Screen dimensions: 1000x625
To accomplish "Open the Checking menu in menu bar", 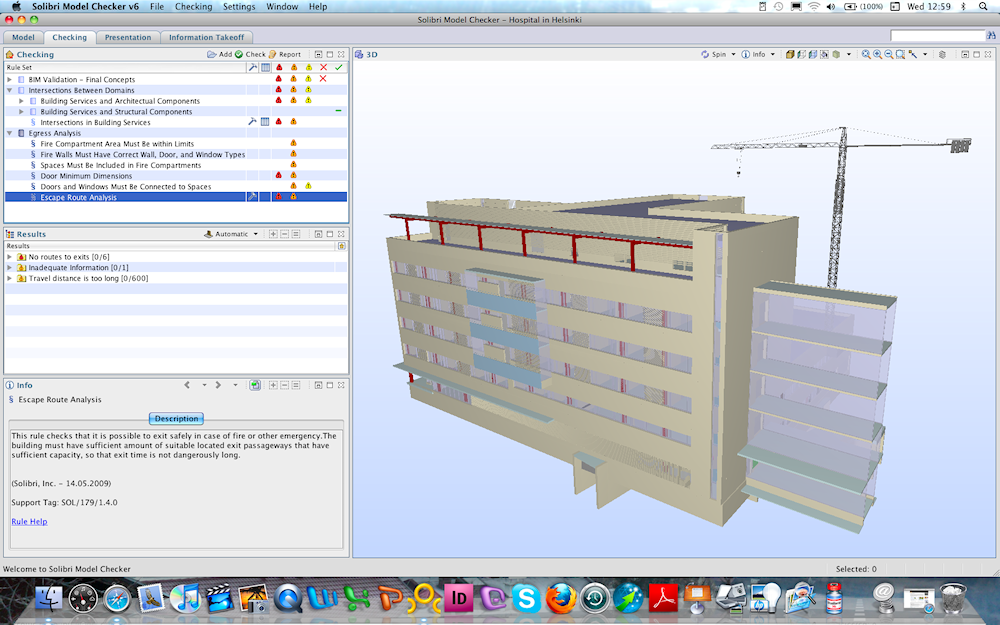I will tap(193, 6).
